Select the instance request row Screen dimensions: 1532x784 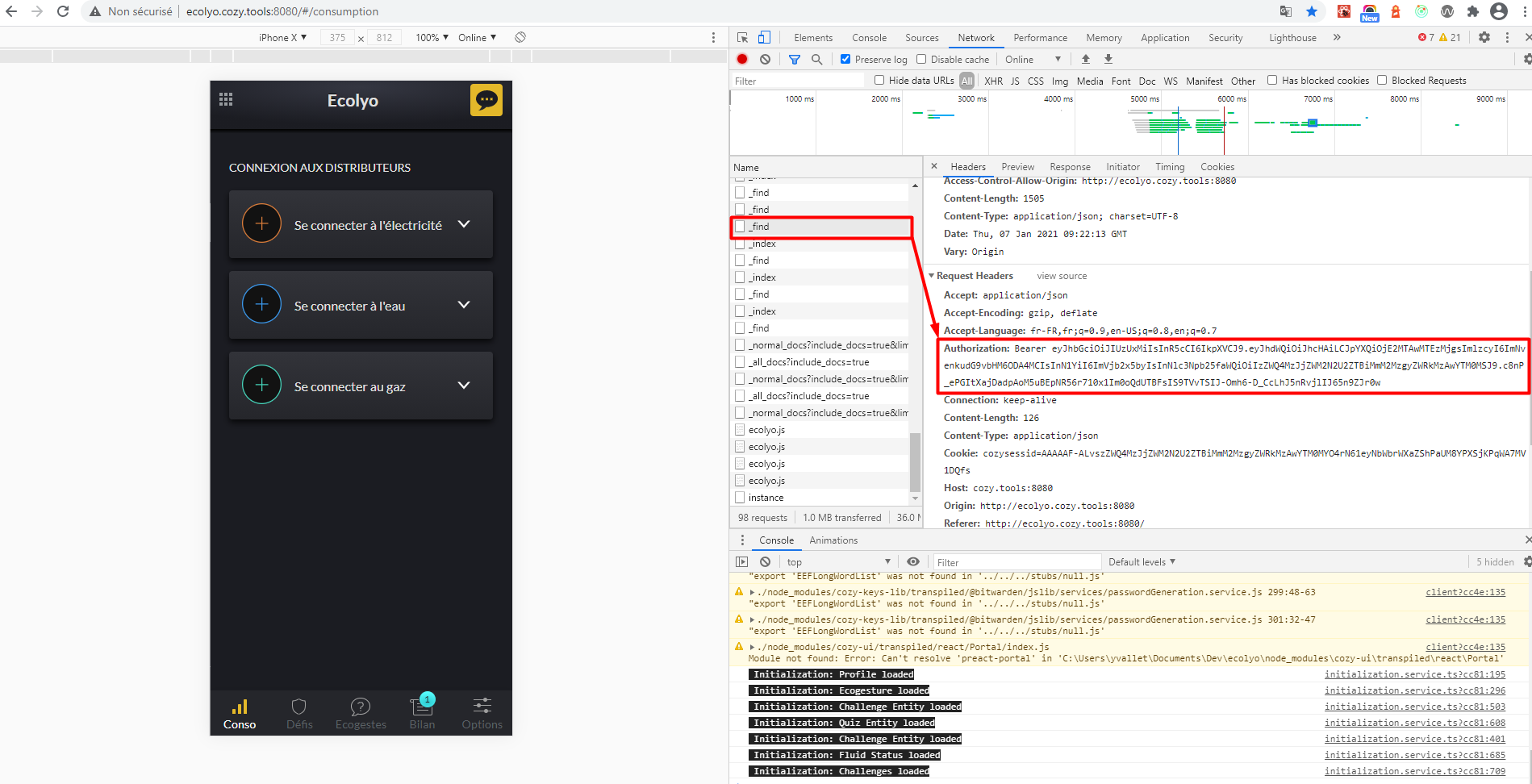click(821, 498)
